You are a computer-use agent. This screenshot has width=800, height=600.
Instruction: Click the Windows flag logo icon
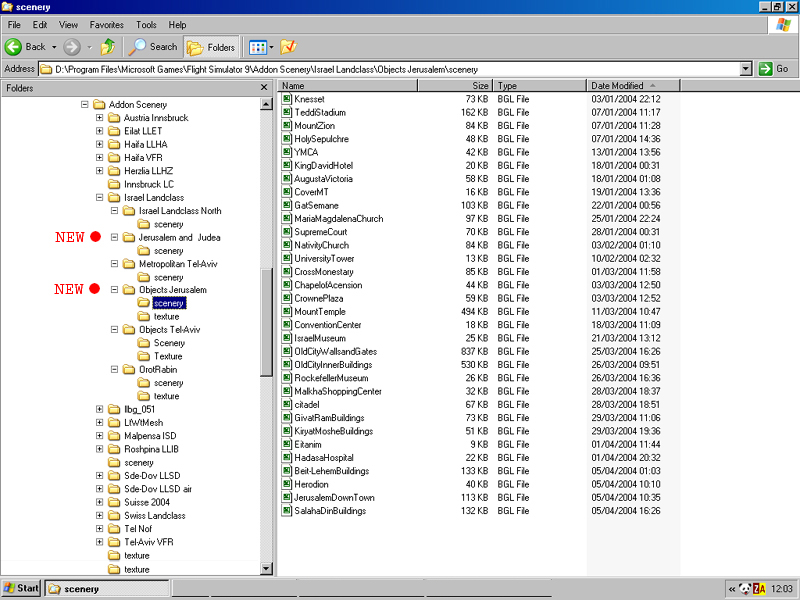[x=784, y=24]
